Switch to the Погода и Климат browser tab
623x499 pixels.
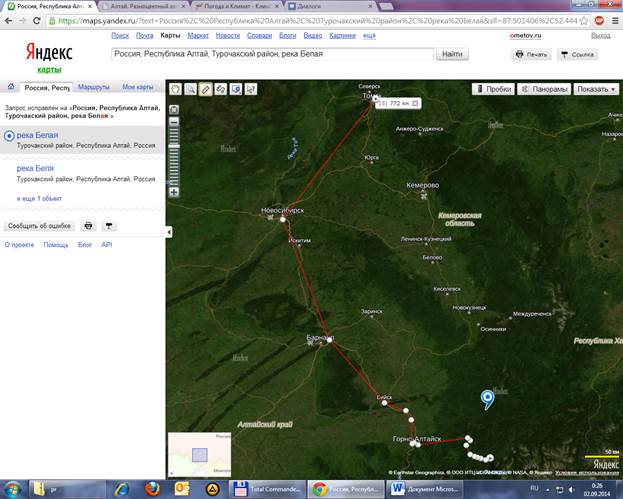click(x=238, y=6)
